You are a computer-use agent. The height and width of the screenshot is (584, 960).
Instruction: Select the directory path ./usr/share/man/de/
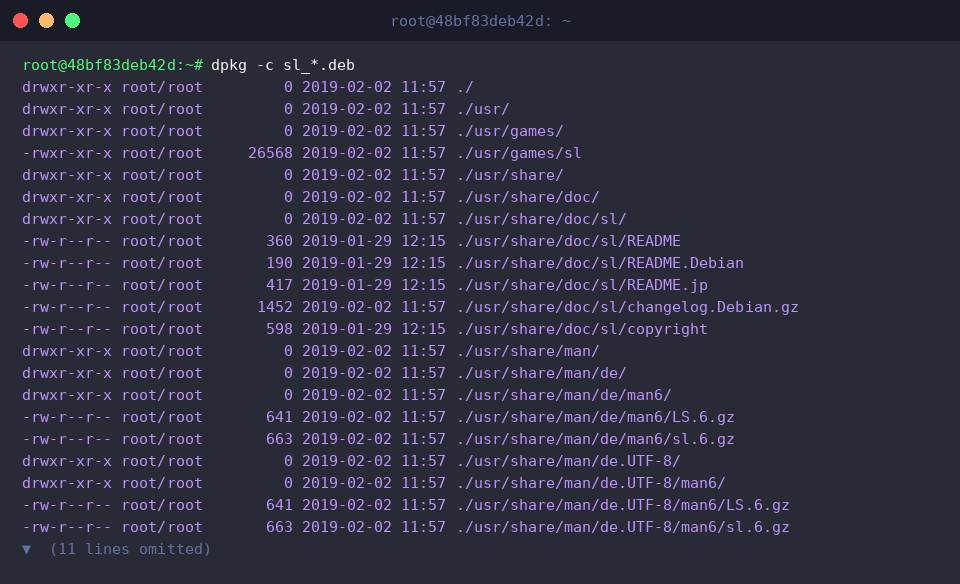click(542, 373)
